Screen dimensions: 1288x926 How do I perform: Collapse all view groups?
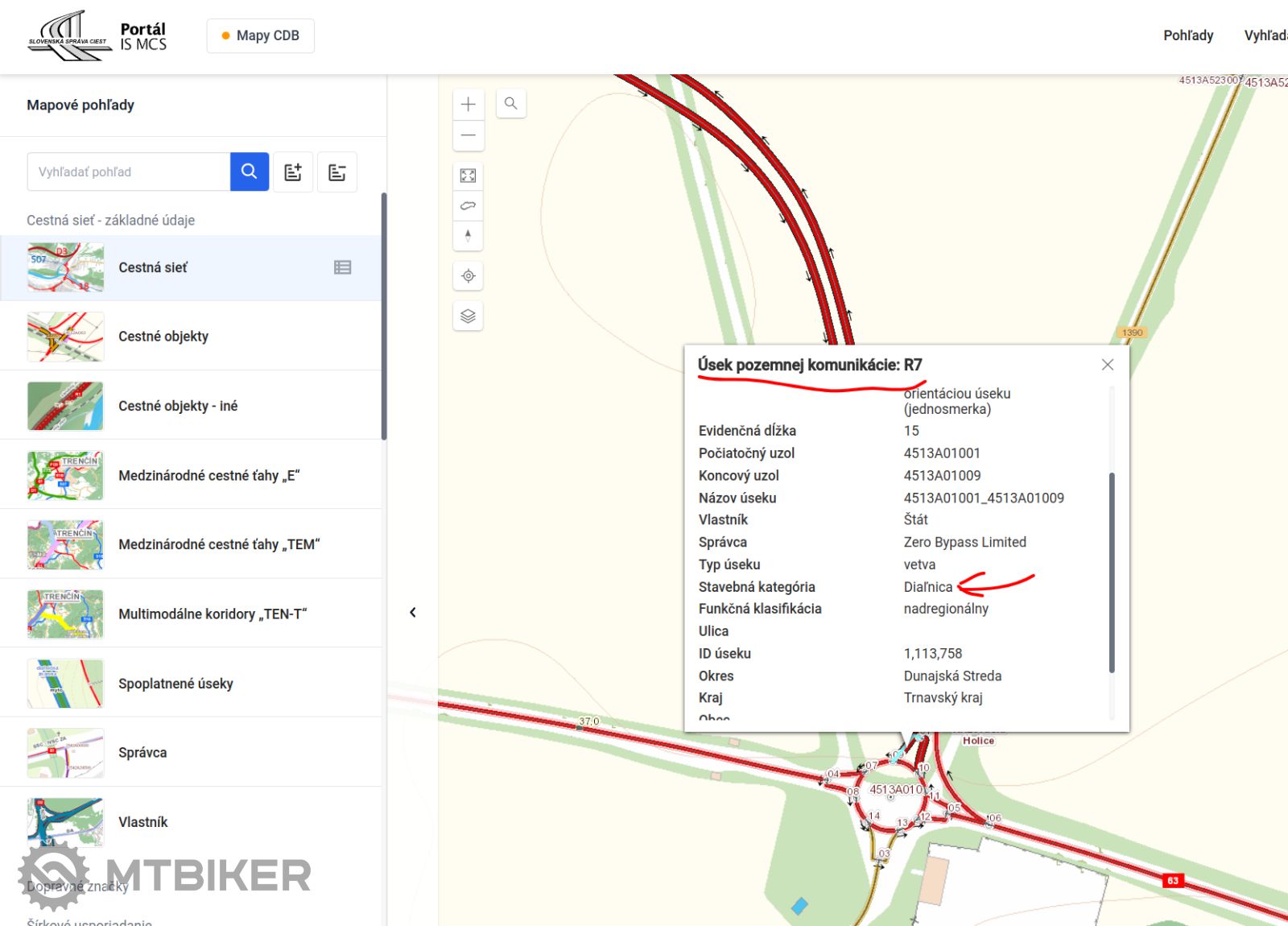coord(337,172)
